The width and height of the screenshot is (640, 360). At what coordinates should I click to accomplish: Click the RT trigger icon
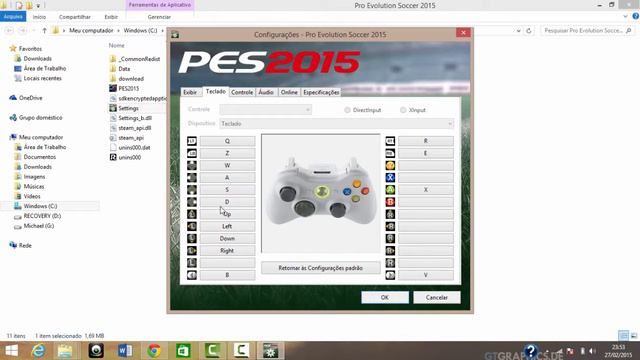pos(390,141)
